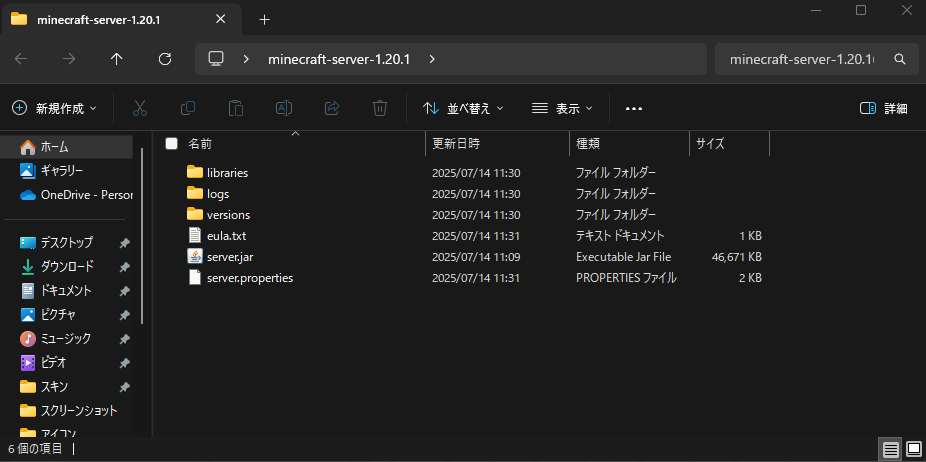Open ビデオ quick access folder

point(66,363)
